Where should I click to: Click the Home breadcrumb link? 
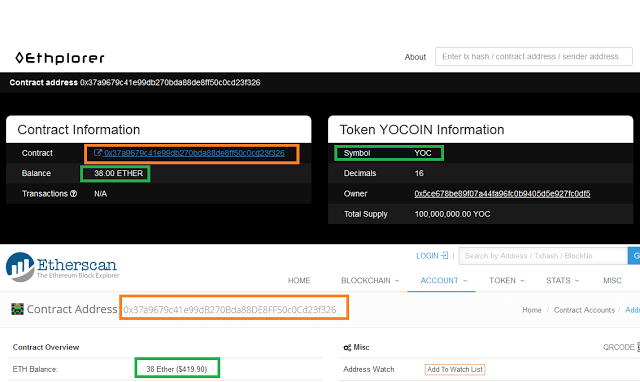tap(531, 310)
